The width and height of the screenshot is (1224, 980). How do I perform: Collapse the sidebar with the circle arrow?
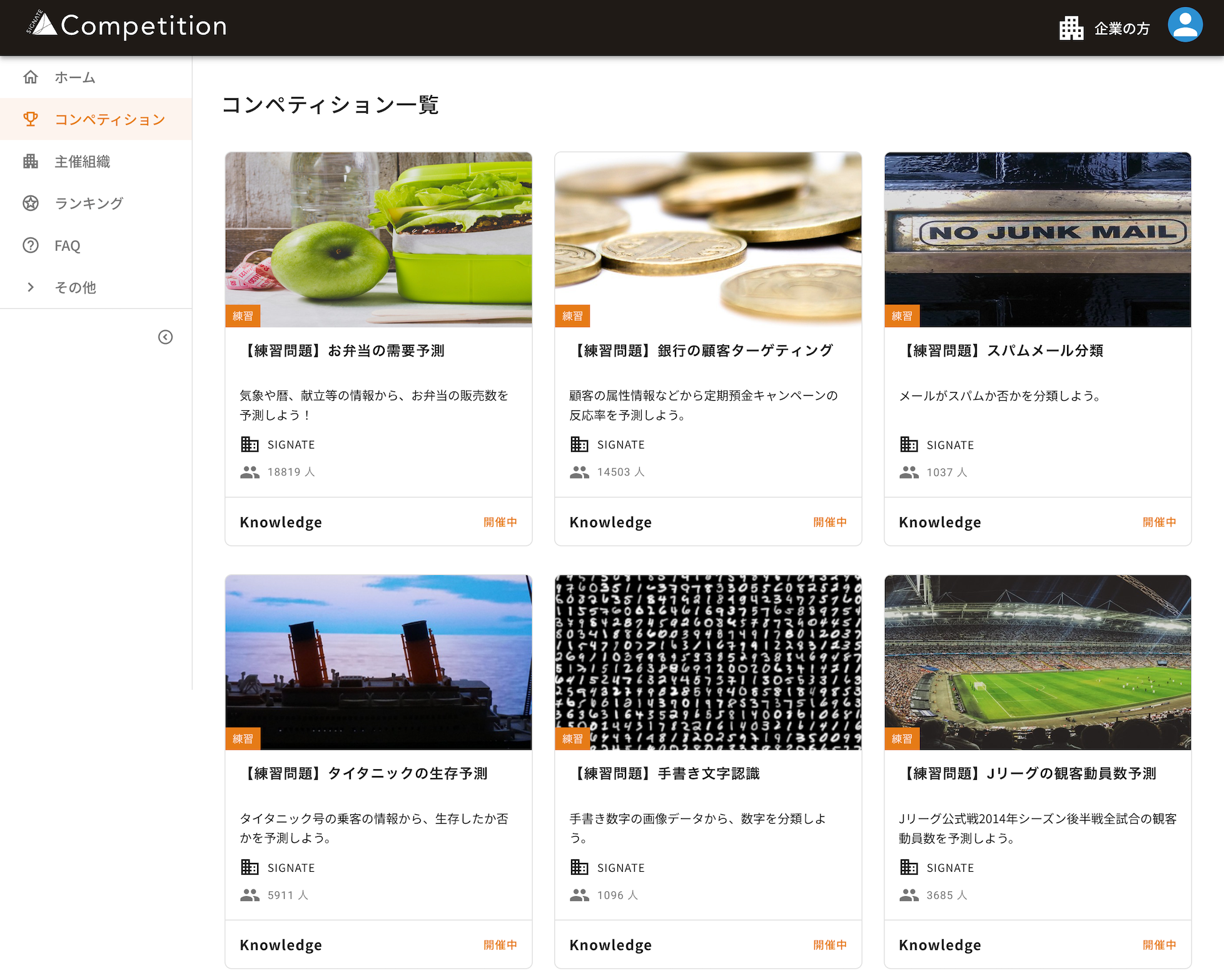(165, 337)
